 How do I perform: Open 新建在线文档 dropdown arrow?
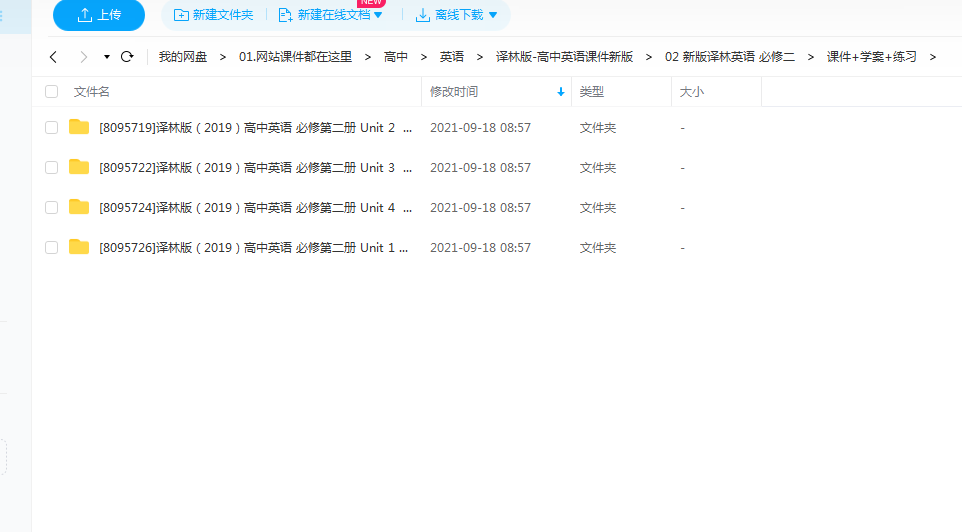(378, 15)
